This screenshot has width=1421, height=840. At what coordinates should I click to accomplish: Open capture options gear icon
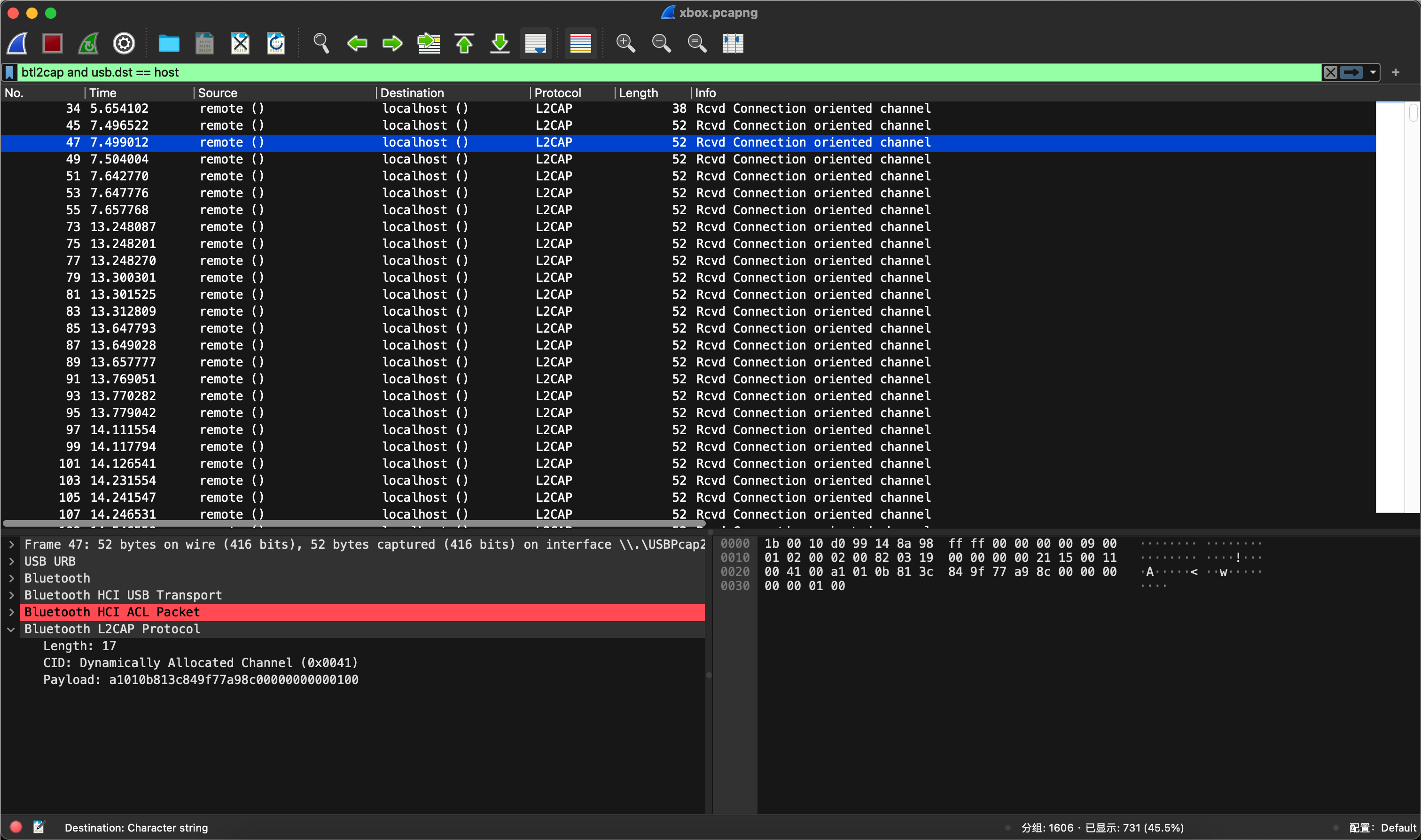point(124,44)
